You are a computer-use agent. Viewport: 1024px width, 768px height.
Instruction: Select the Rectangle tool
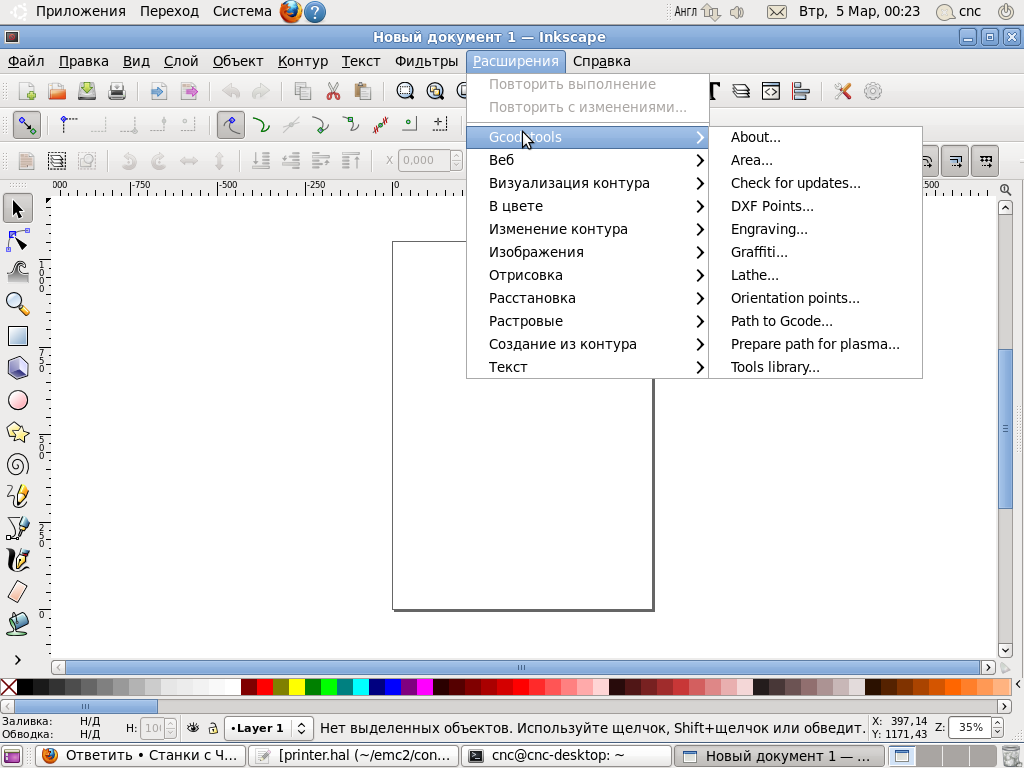(18, 336)
